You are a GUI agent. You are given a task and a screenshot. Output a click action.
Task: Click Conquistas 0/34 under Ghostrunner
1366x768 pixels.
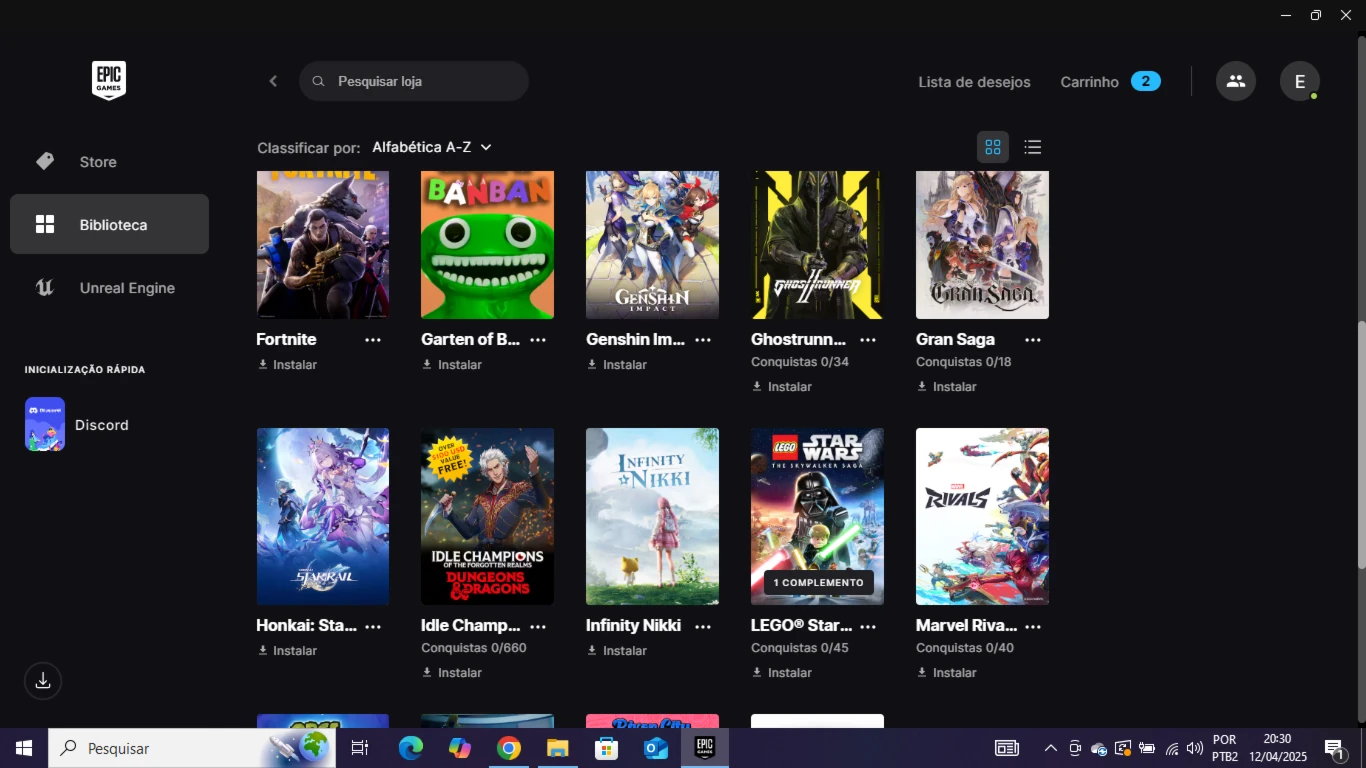coord(800,362)
